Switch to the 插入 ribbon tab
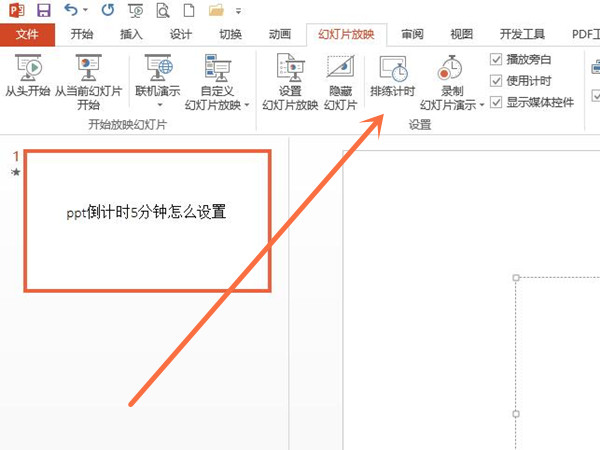This screenshot has width=600, height=450. (131, 34)
